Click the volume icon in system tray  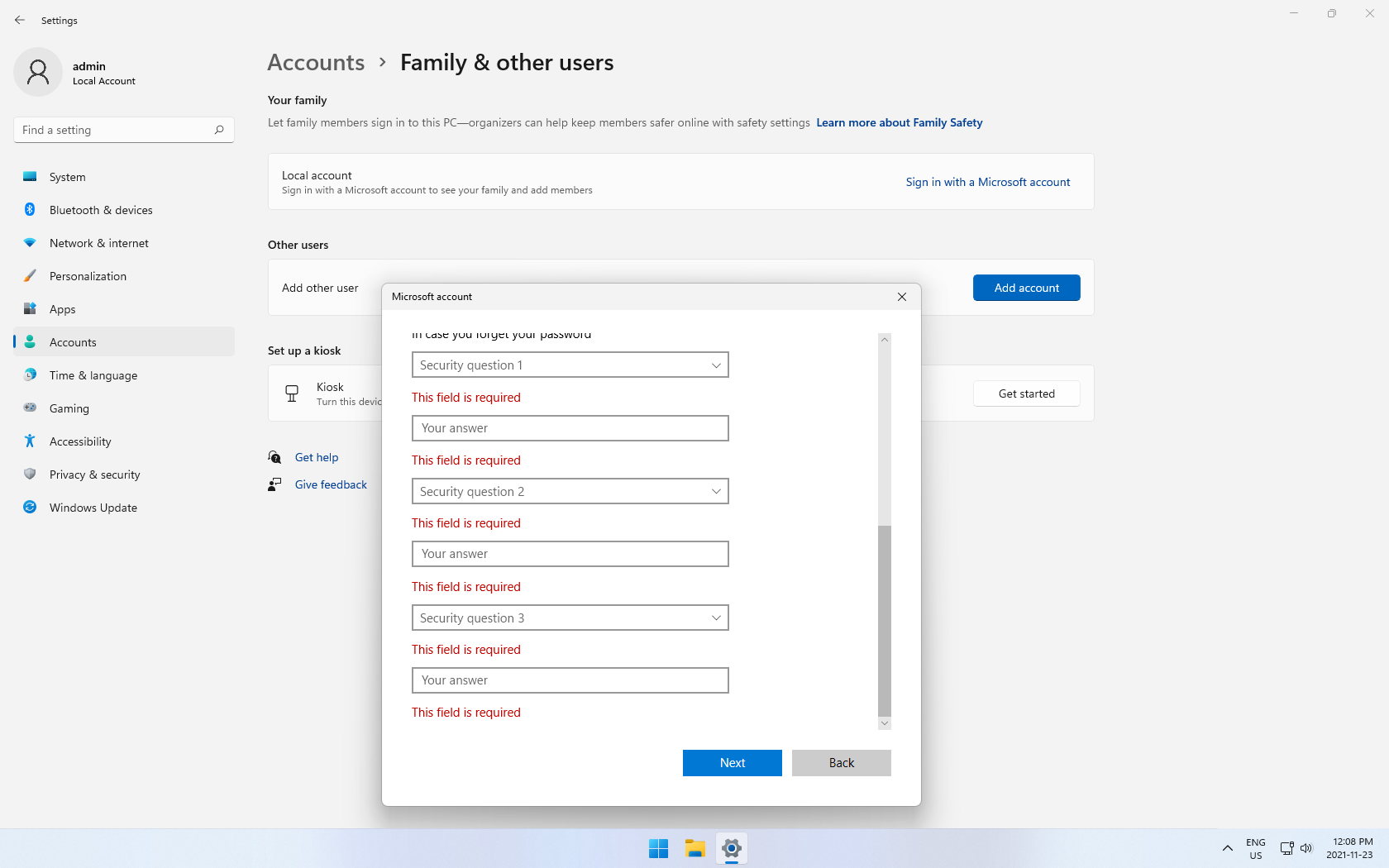[1306, 848]
